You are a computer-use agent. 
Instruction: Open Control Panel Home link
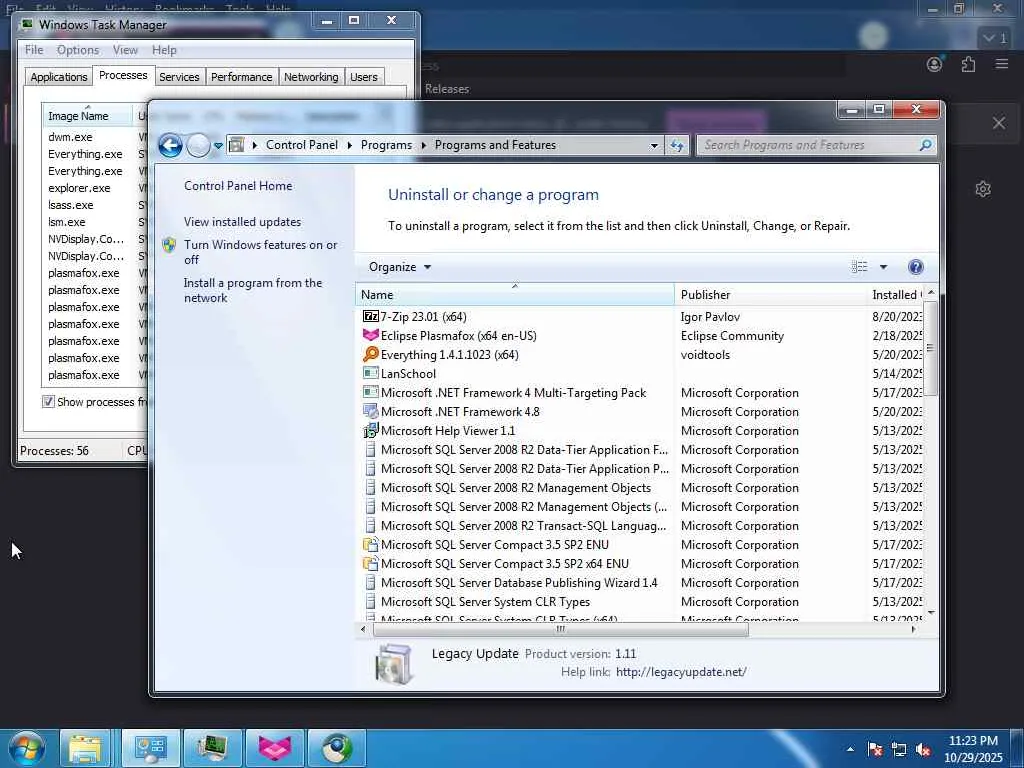point(238,185)
